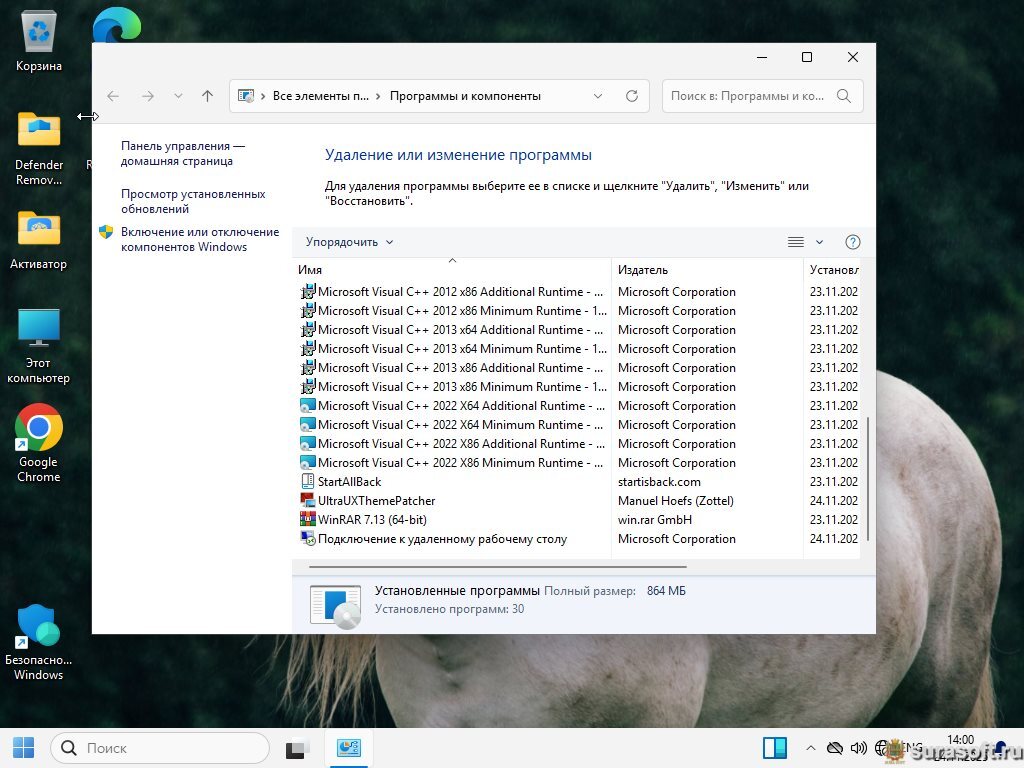Open the view options dropdown arrow

click(x=820, y=242)
